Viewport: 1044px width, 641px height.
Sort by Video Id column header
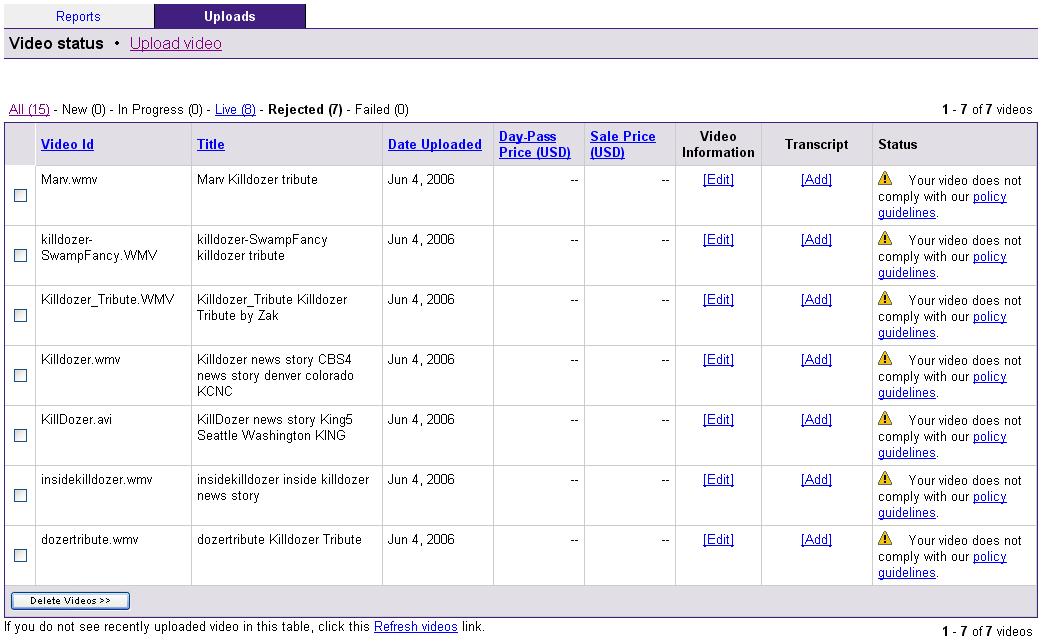(x=67, y=145)
